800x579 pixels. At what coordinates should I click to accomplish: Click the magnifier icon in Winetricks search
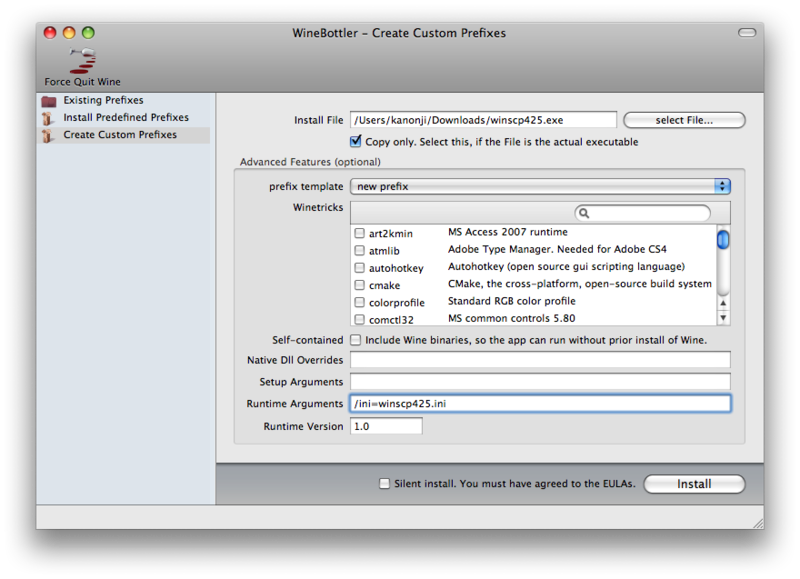tap(584, 213)
